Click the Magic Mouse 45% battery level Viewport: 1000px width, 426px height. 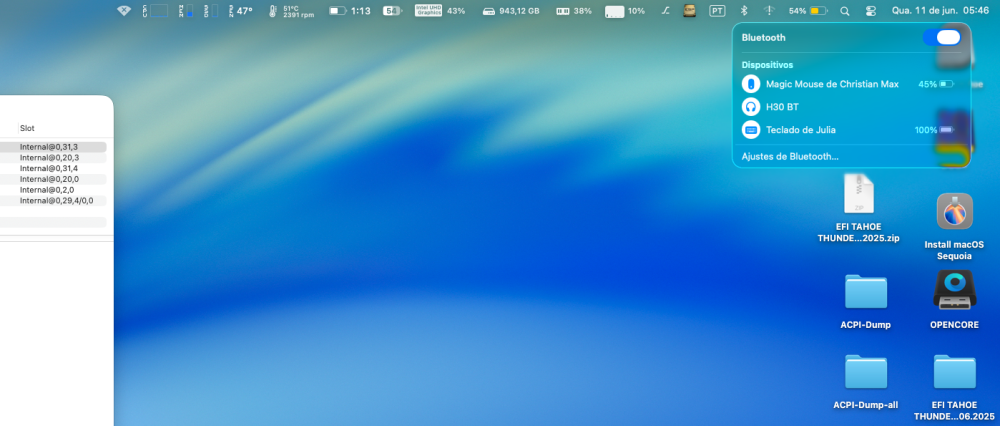(936, 84)
